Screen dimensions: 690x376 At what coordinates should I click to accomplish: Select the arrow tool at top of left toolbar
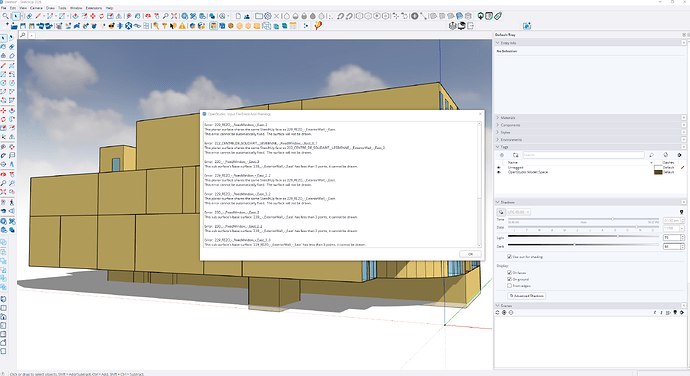point(4,38)
